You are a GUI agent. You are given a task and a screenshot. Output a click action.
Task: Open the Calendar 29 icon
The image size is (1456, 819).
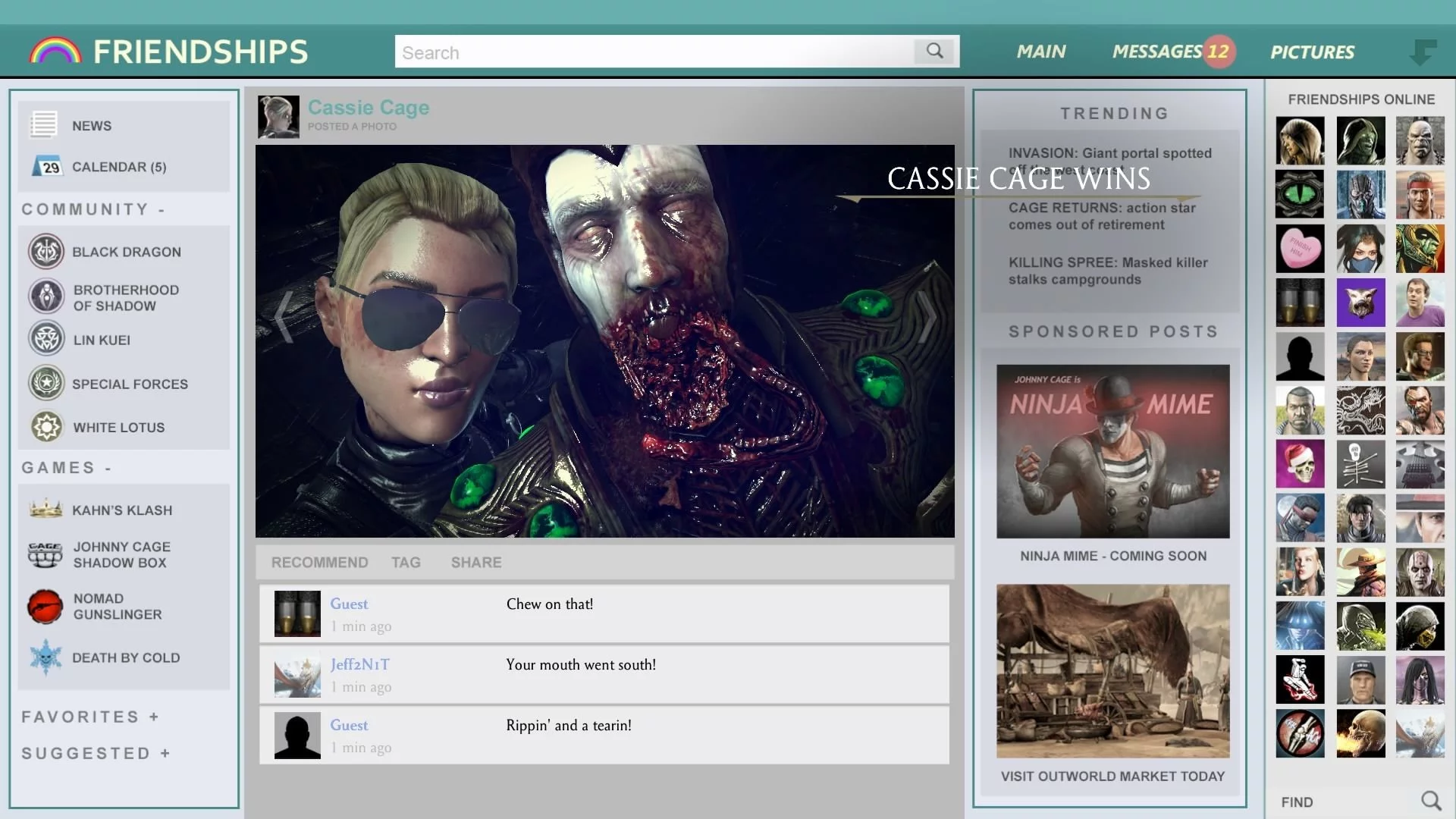pyautogui.click(x=46, y=166)
